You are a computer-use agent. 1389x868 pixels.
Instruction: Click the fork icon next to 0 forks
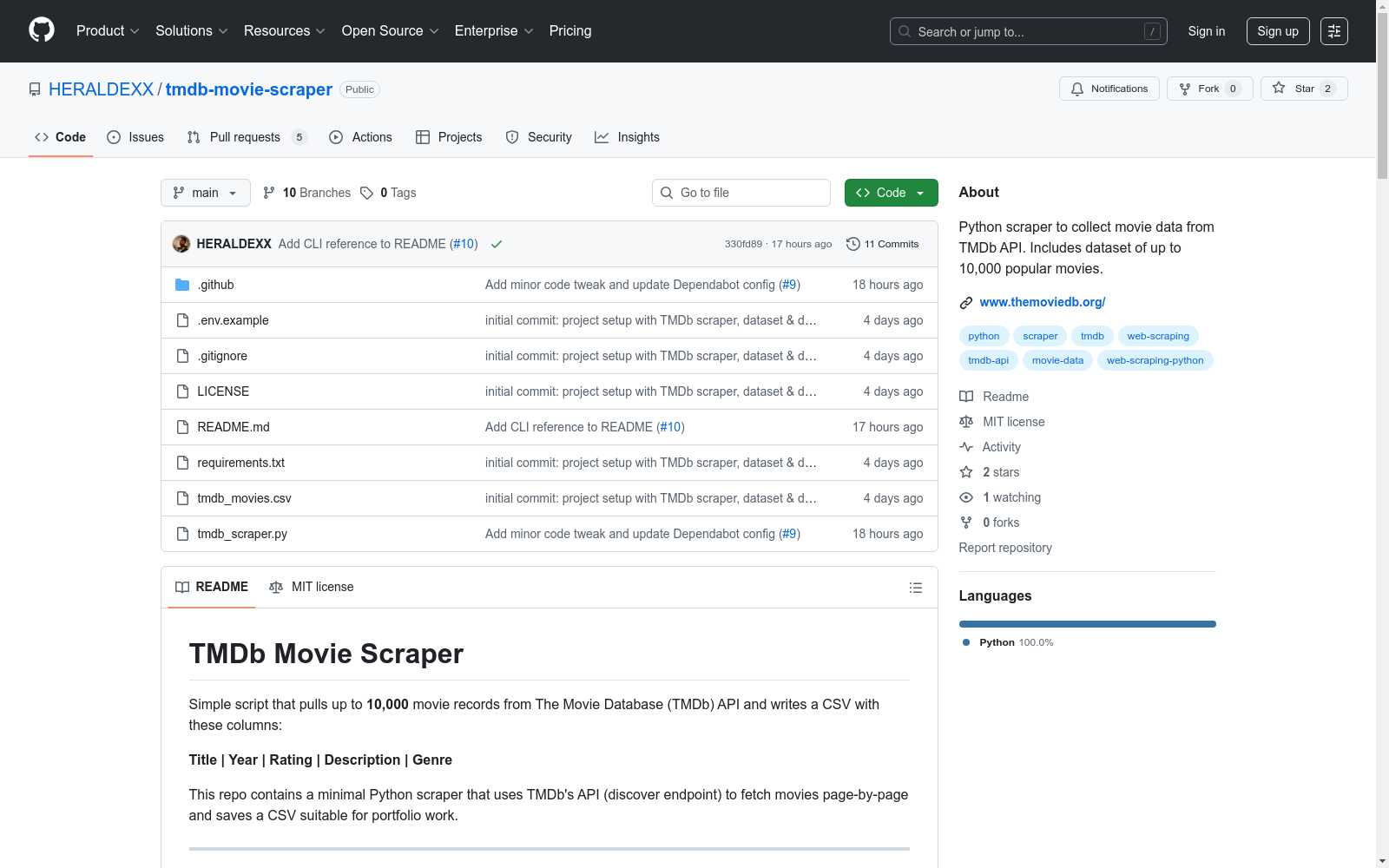pos(966,523)
